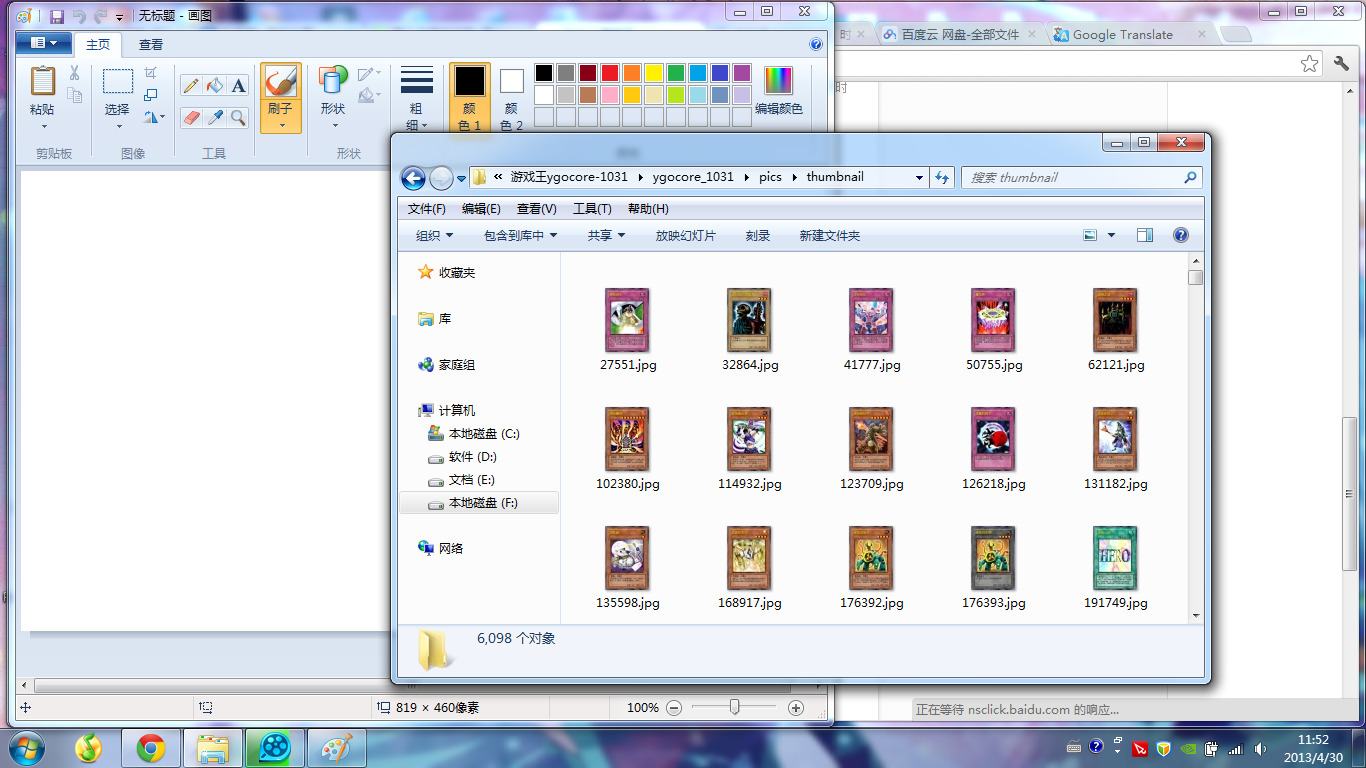The height and width of the screenshot is (768, 1366).
Task: Click the Copy icon in Paint clipboard group
Action: 74,96
